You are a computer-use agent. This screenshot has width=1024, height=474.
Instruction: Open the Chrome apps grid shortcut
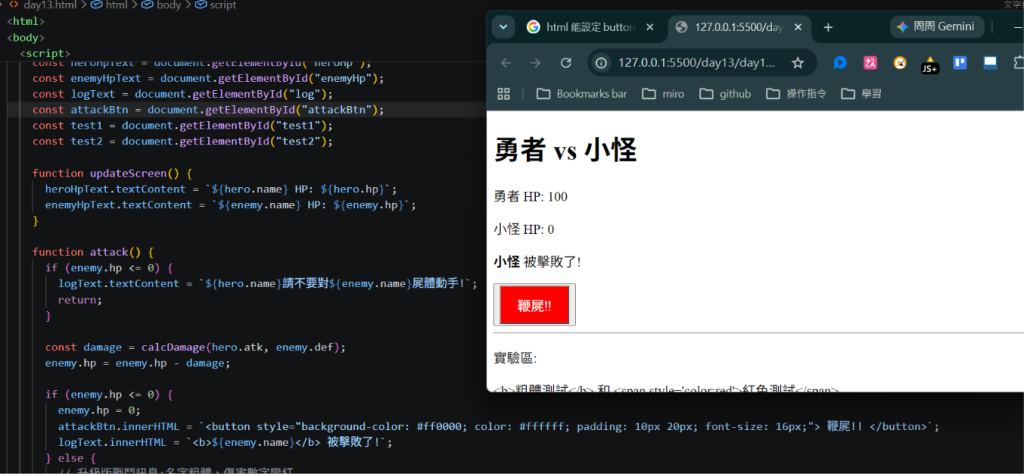click(x=504, y=94)
